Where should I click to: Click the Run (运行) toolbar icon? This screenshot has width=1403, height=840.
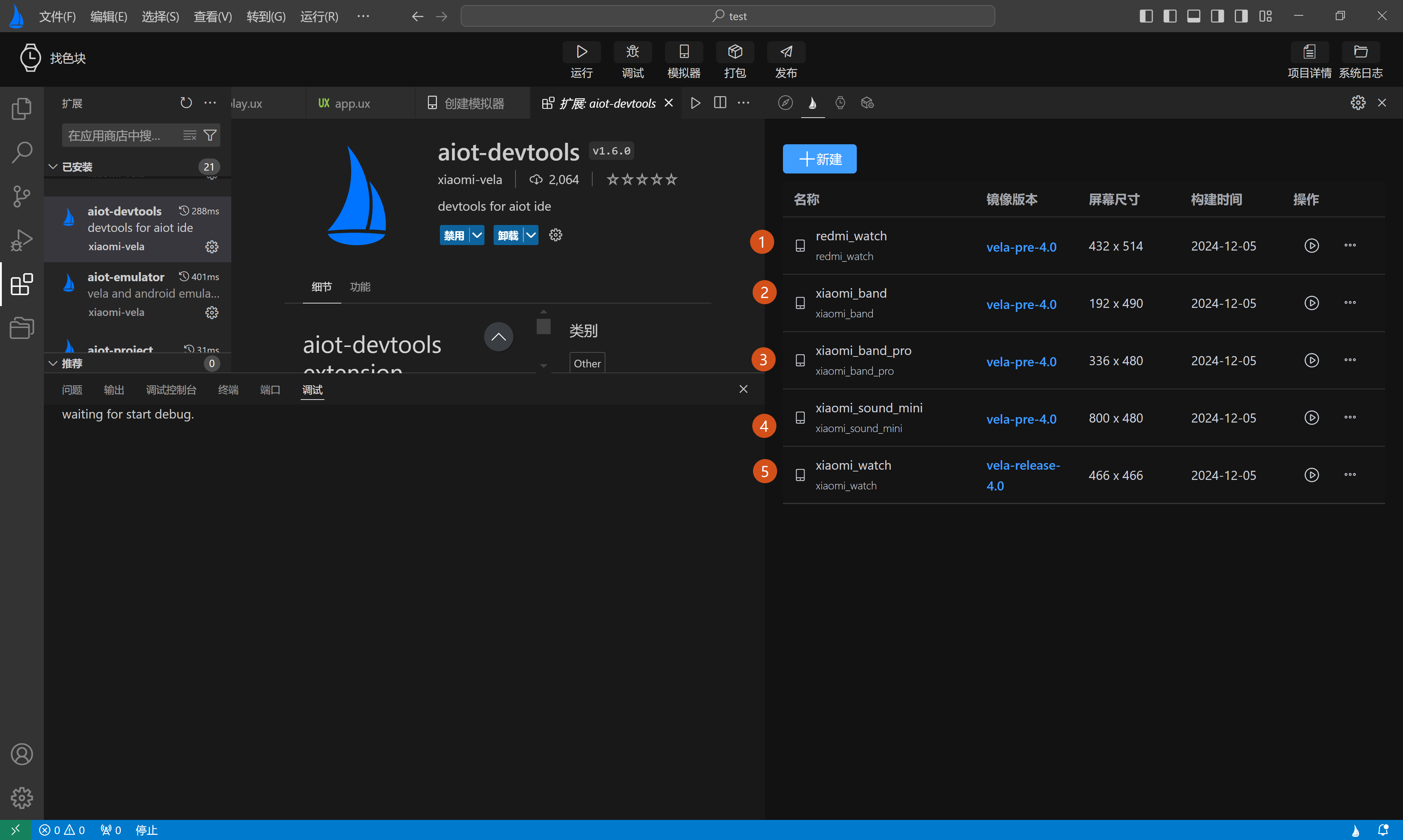(x=581, y=52)
